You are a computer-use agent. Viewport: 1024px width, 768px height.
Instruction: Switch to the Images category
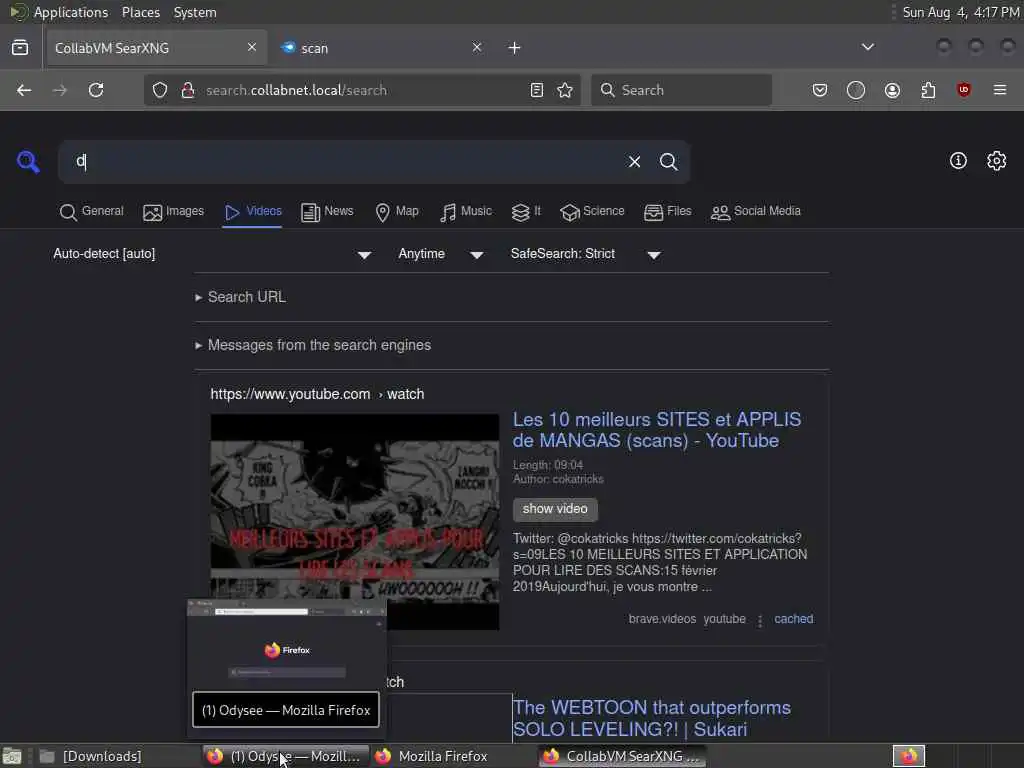[x=174, y=212]
